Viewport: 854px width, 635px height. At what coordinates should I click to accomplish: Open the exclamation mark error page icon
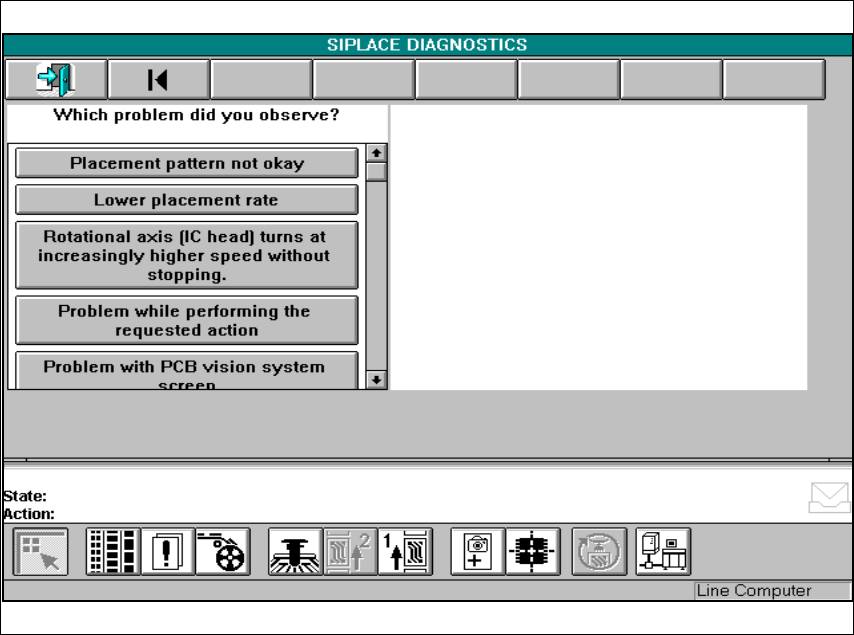click(168, 552)
